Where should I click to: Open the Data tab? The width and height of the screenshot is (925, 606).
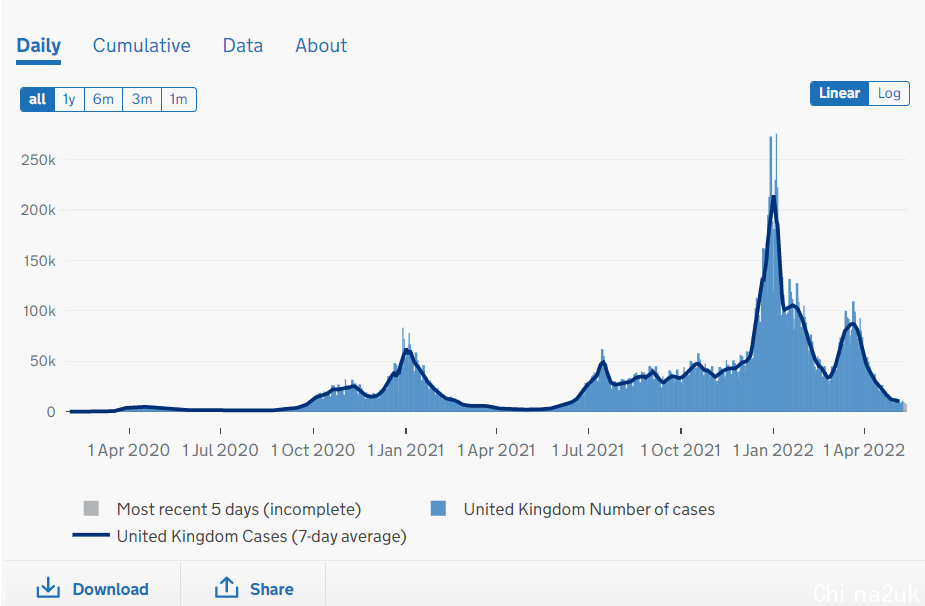click(x=242, y=45)
